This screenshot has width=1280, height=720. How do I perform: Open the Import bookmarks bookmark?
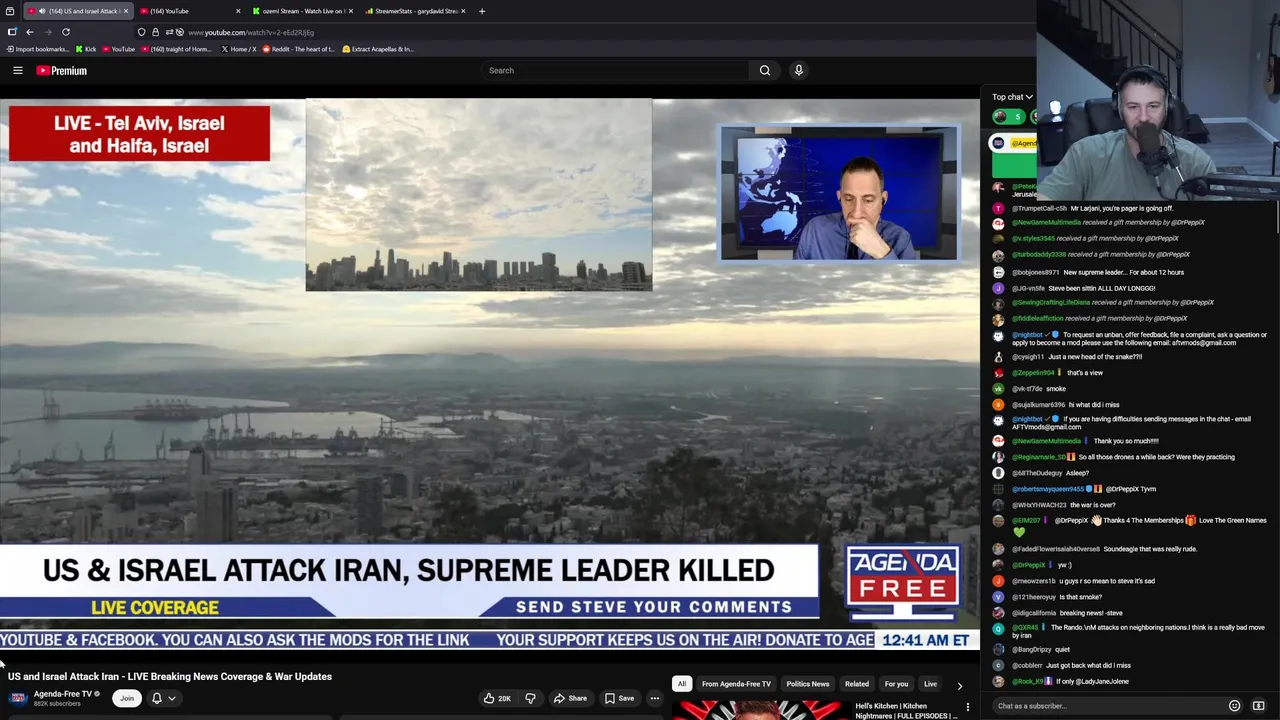[x=38, y=49]
